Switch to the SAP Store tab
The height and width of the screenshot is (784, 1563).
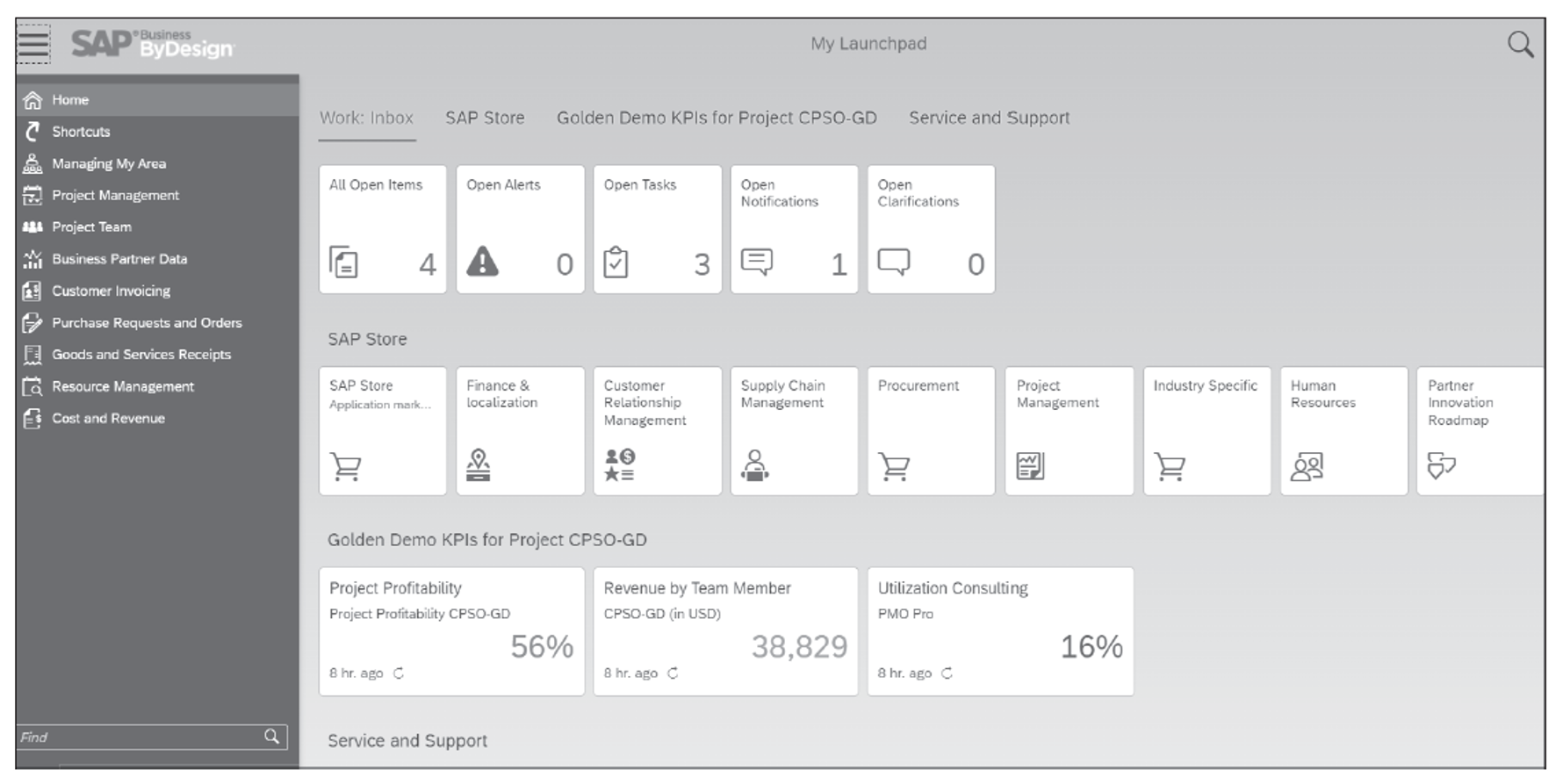485,118
